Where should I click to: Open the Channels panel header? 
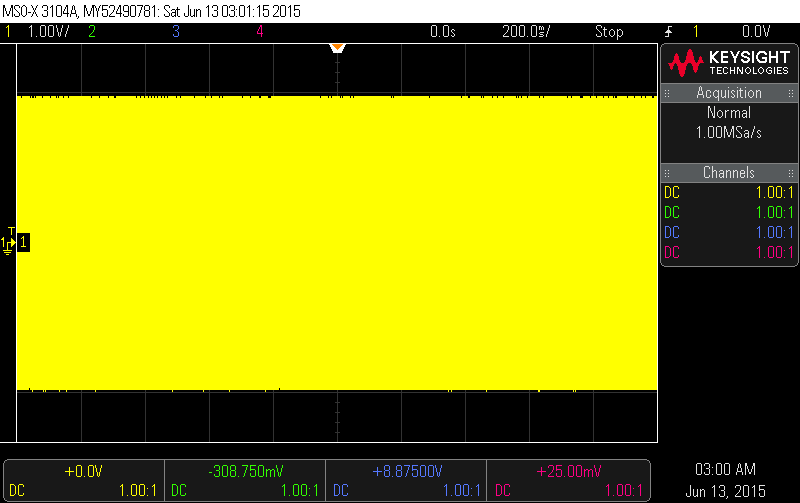tap(728, 173)
